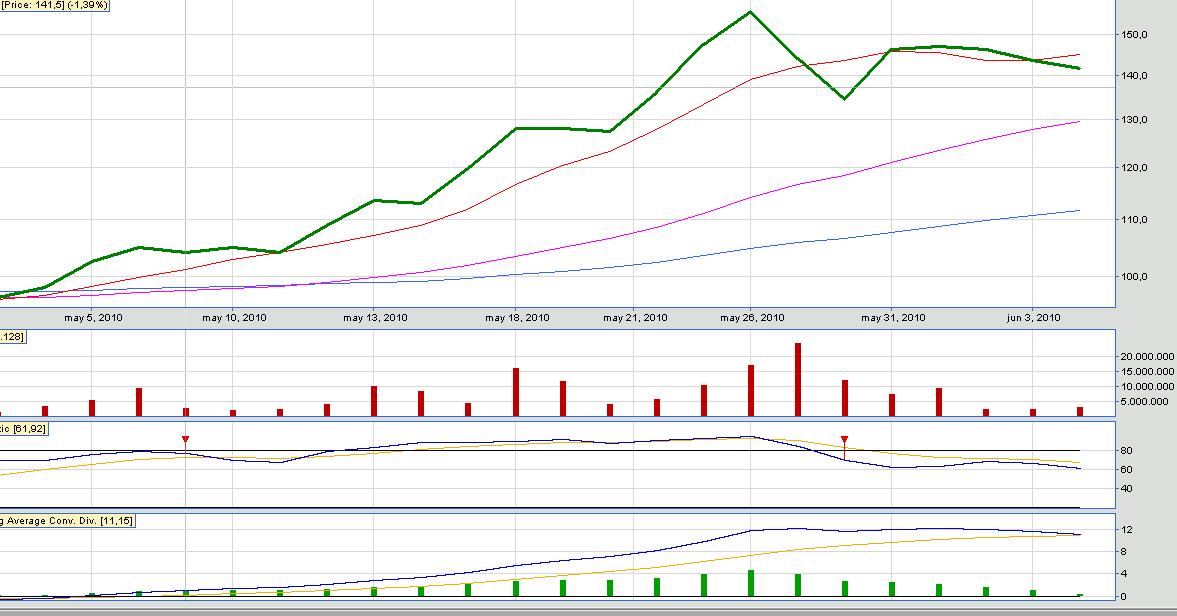
Task: Click the tallest red volume bar
Action: click(798, 380)
